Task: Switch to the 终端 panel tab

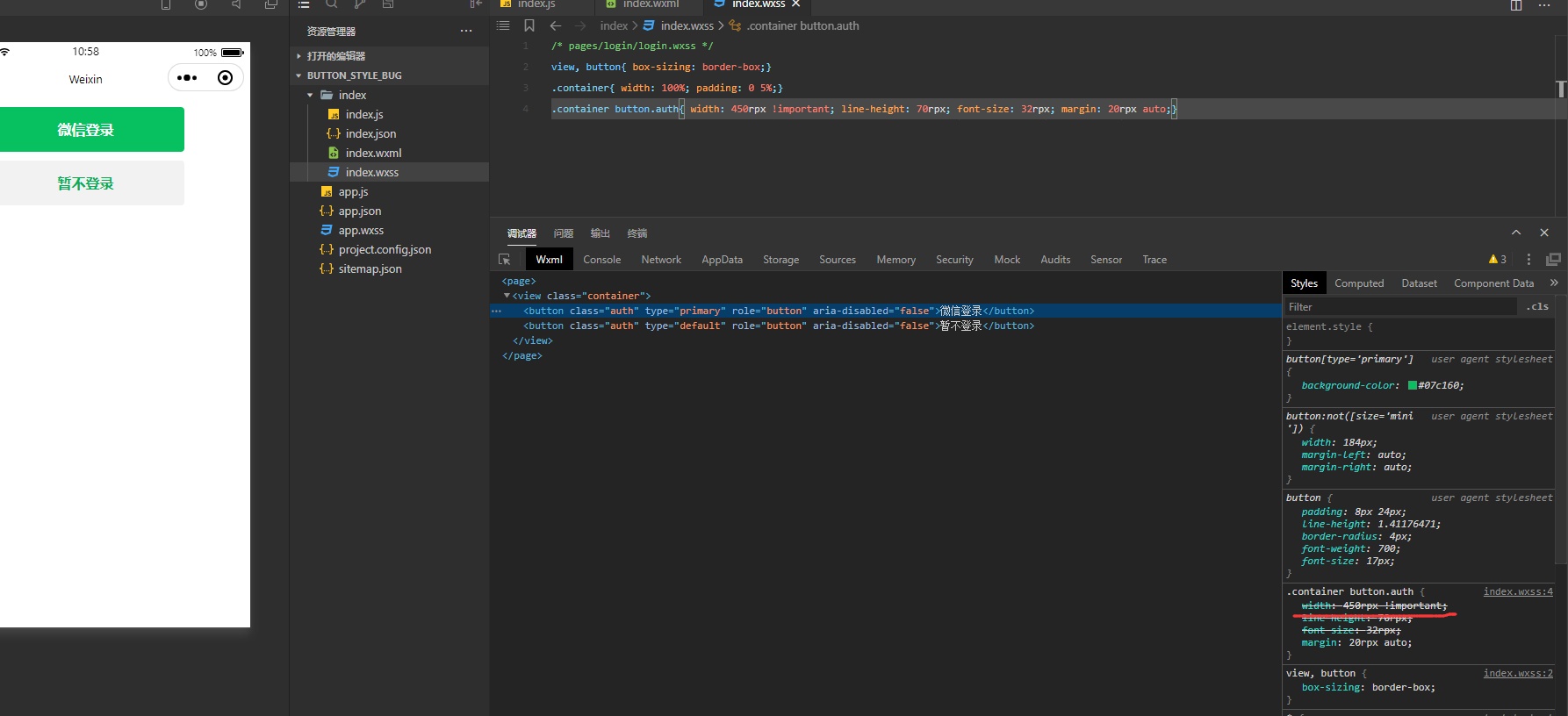Action: pyautogui.click(x=637, y=233)
